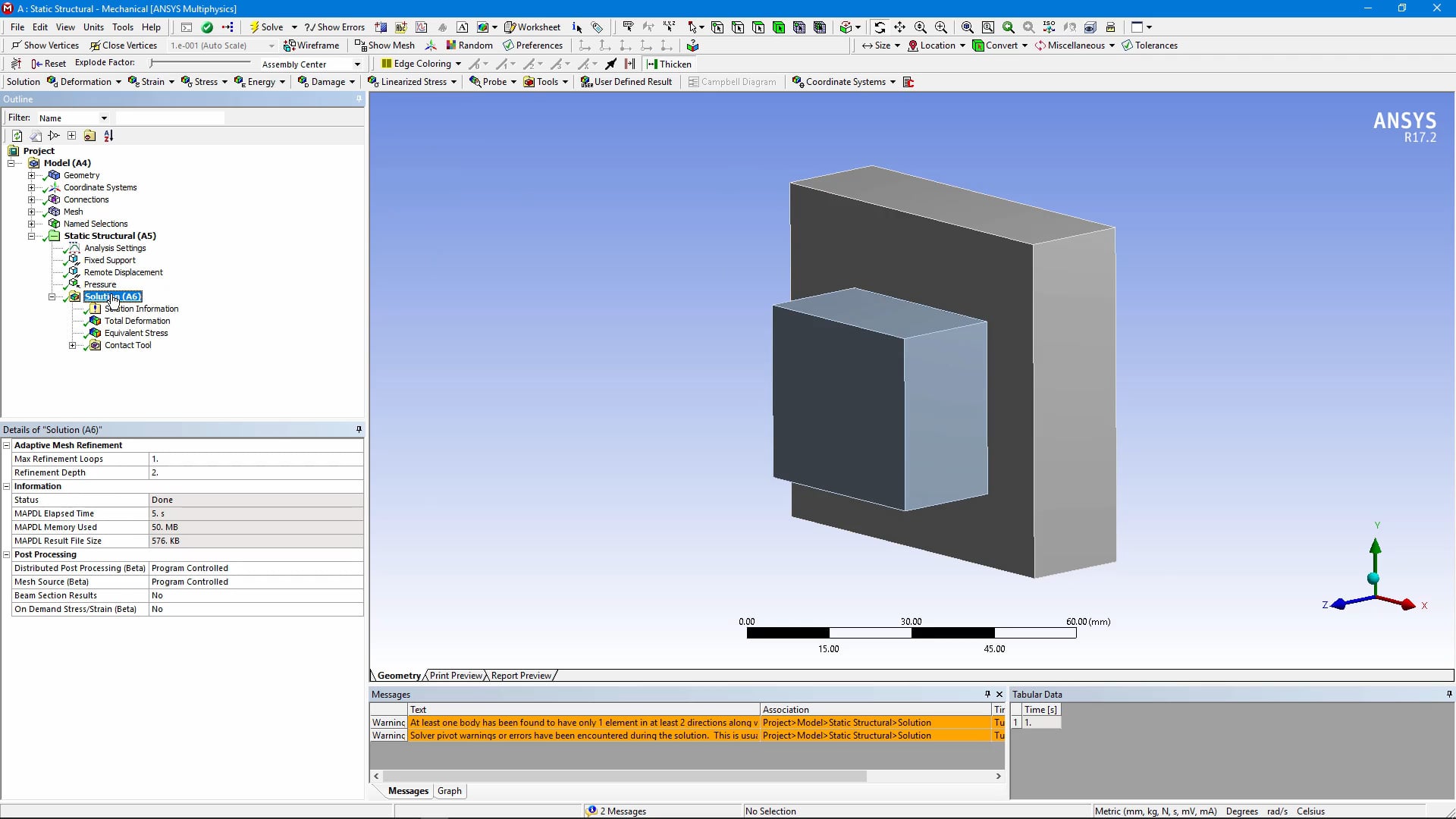The image size is (1456, 819).
Task: Click the Tags icon in toolbar
Action: [x=597, y=27]
